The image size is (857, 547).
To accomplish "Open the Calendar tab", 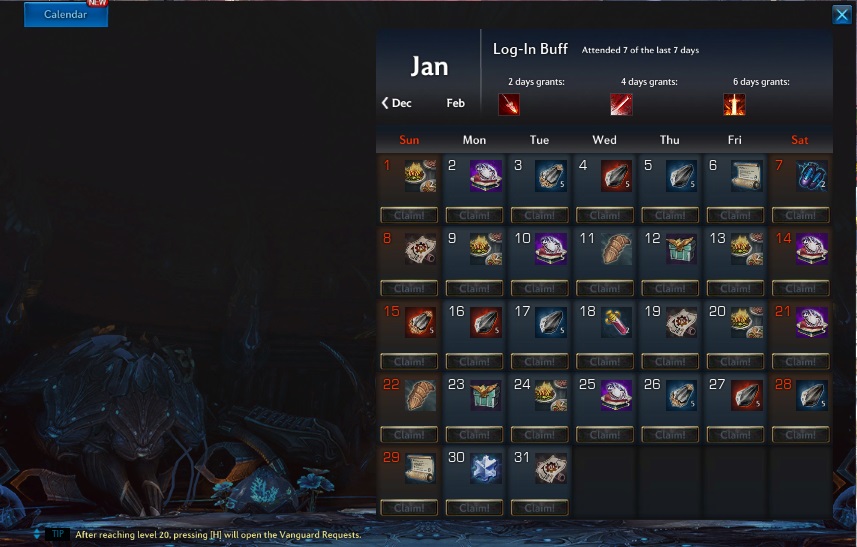I will coord(66,14).
